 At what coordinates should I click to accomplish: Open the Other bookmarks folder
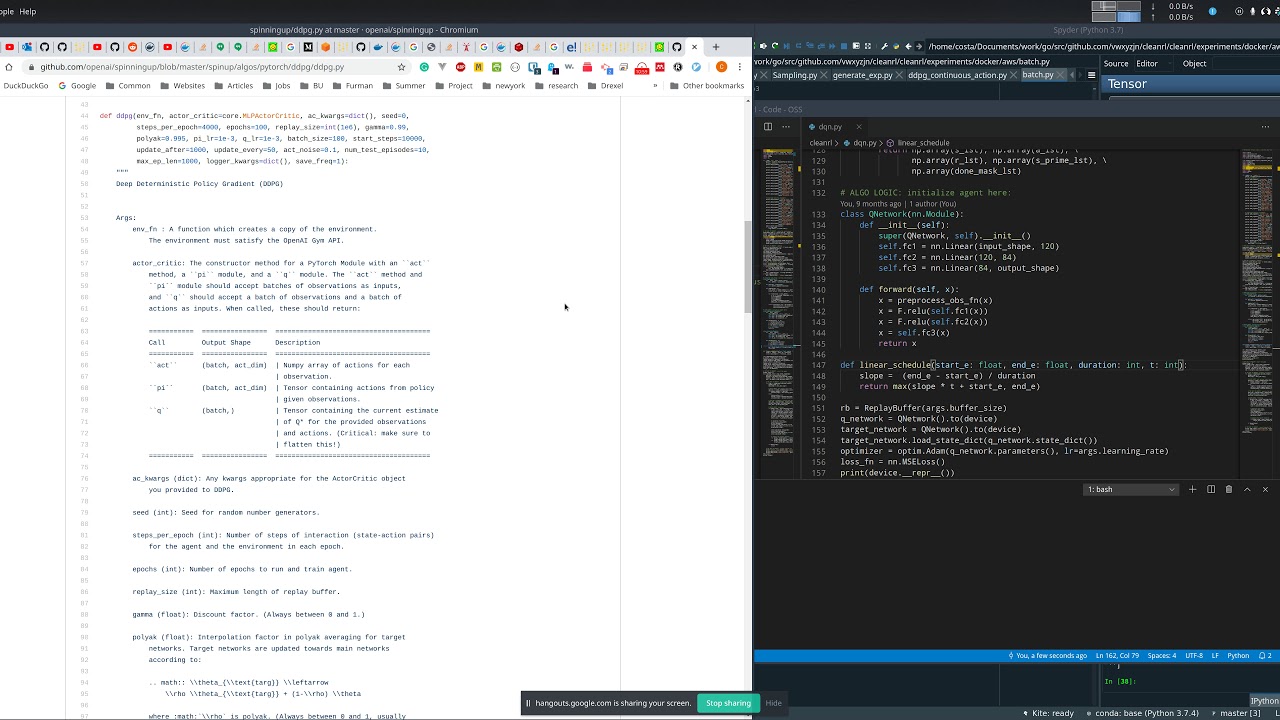click(x=707, y=86)
